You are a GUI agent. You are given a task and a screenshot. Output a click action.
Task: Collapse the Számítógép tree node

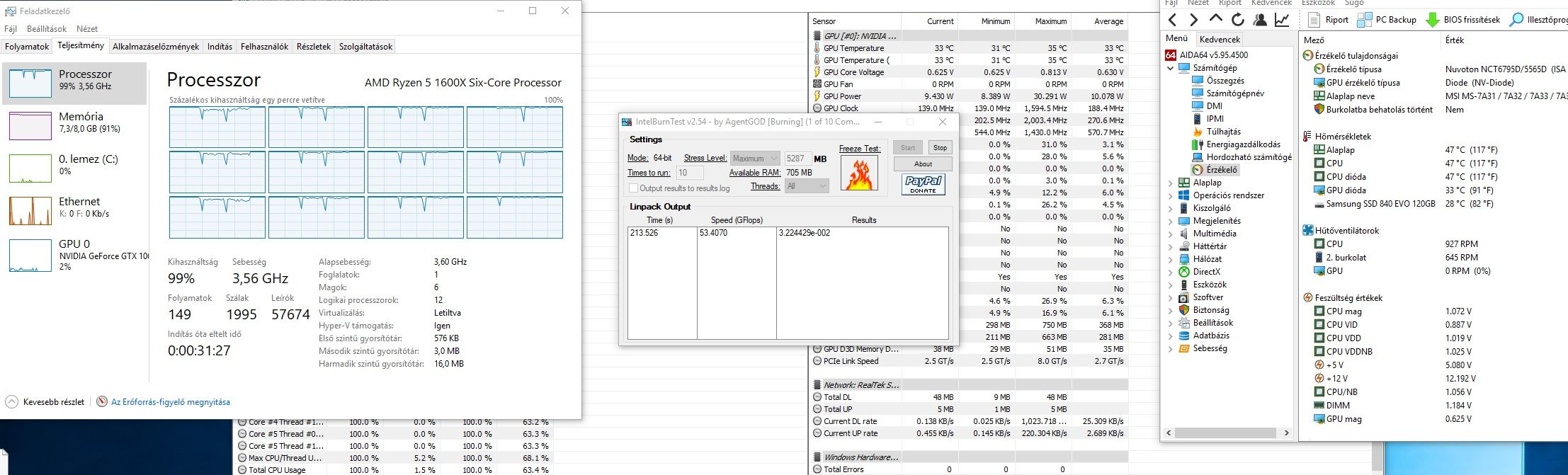1171,68
